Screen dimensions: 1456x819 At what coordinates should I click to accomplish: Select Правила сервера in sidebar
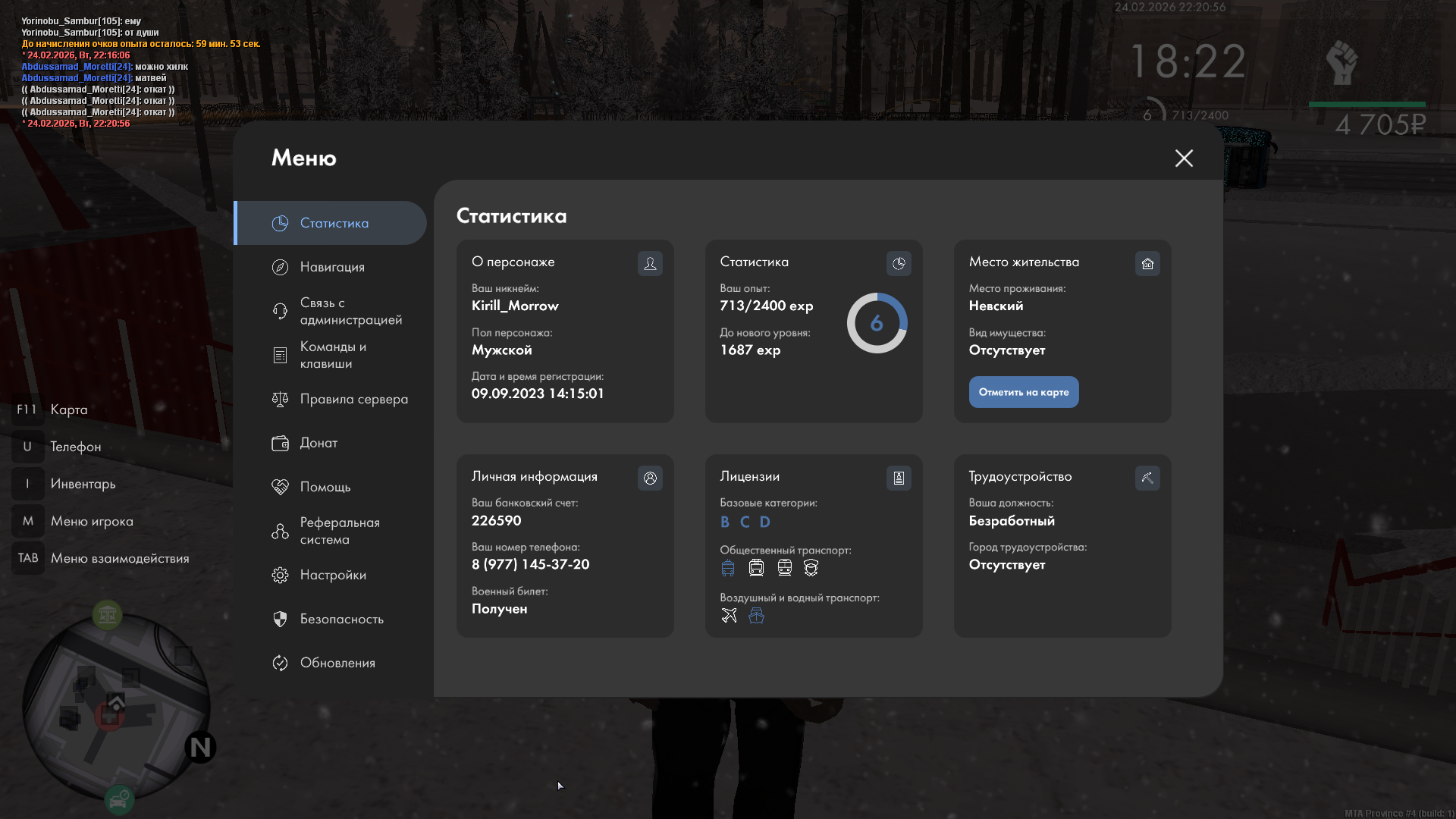pos(353,399)
